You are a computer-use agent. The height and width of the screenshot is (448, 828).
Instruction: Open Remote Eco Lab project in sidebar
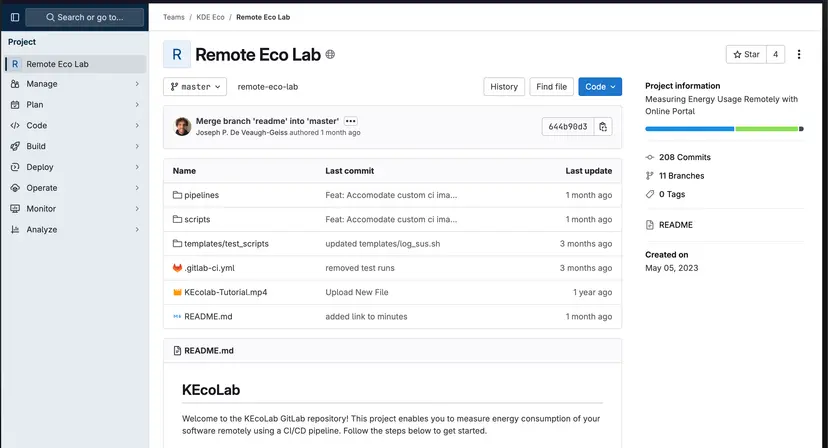76,64
